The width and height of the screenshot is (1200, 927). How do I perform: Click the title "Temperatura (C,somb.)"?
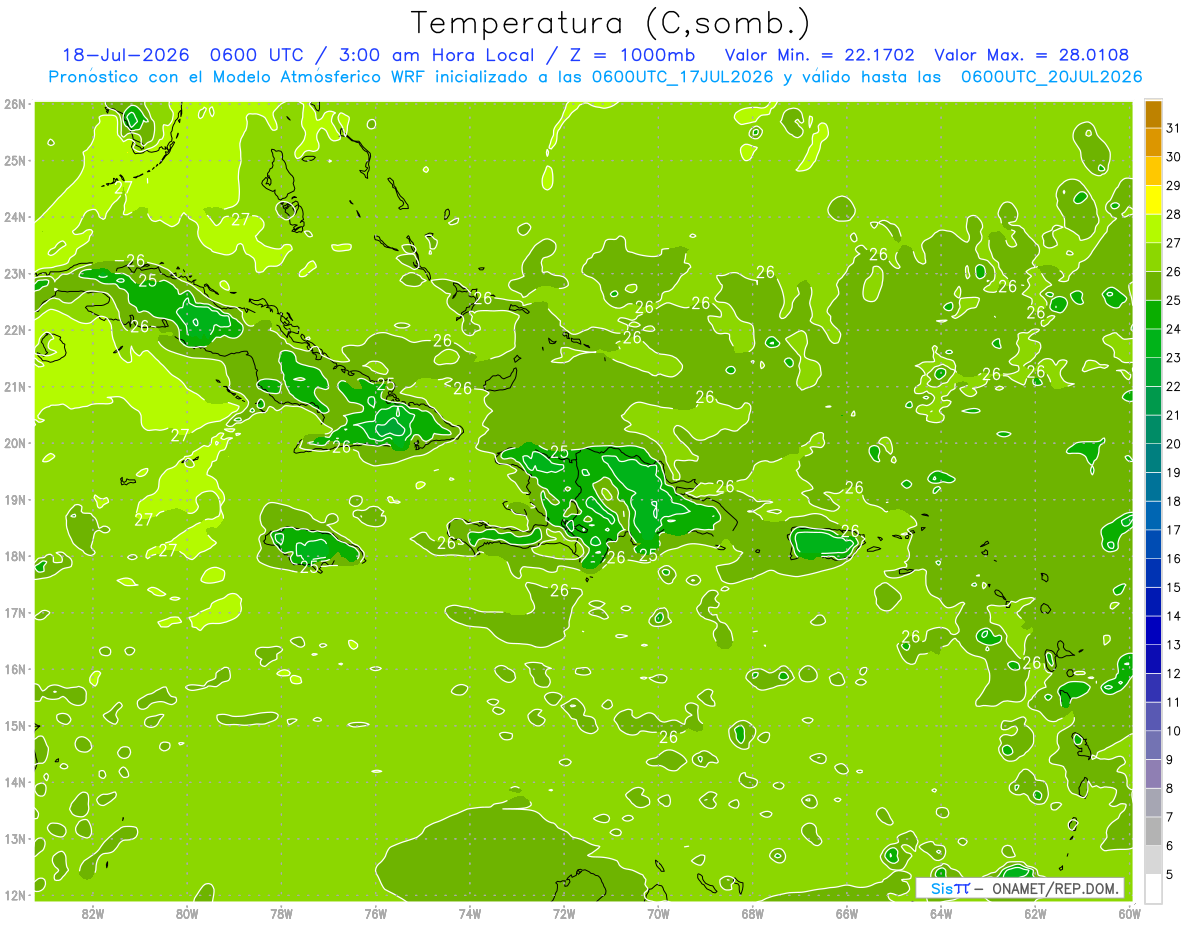pos(611,23)
